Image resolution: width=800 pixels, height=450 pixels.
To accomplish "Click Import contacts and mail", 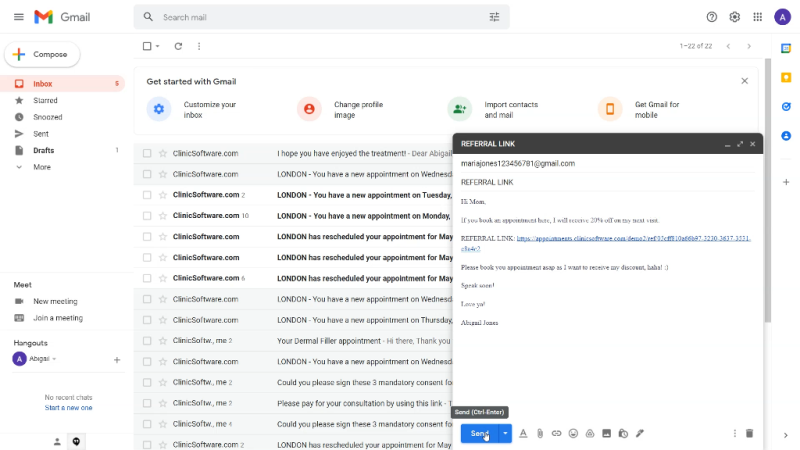I will click(493, 109).
